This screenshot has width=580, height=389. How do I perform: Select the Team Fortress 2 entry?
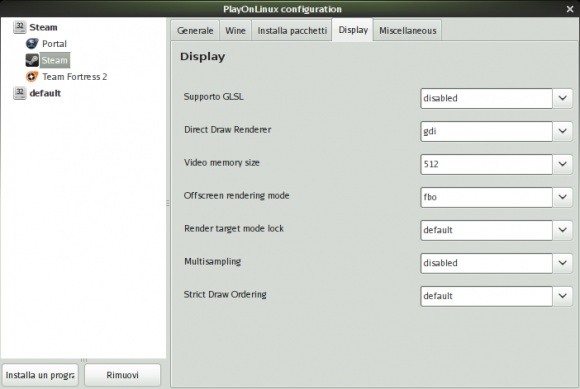(x=74, y=77)
